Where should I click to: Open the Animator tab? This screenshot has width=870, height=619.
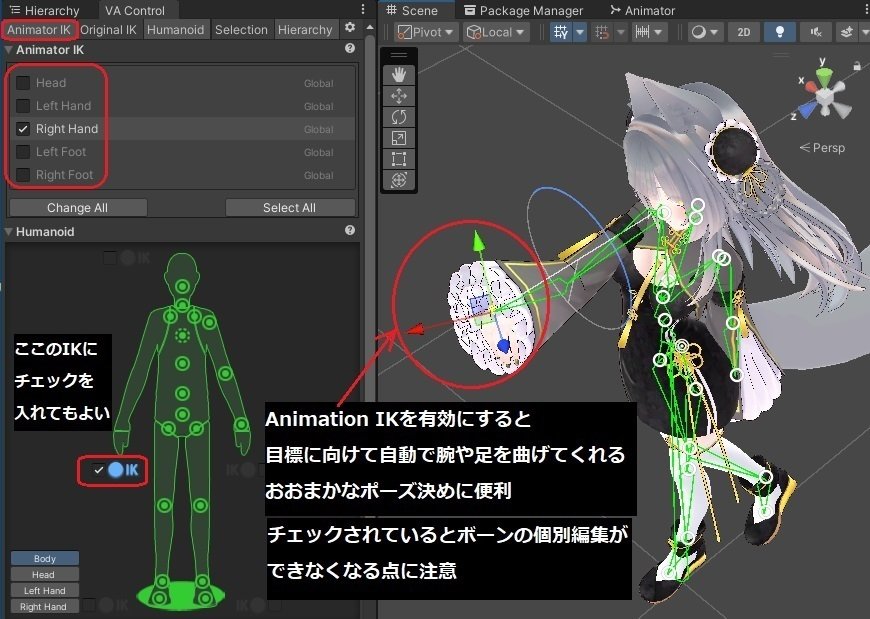coord(643,10)
